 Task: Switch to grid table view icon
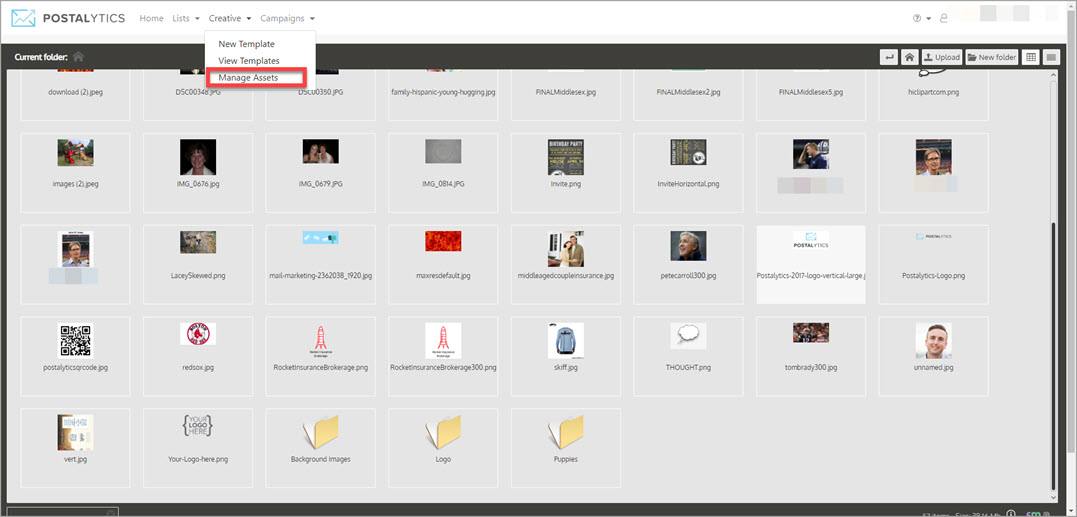(x=1031, y=57)
